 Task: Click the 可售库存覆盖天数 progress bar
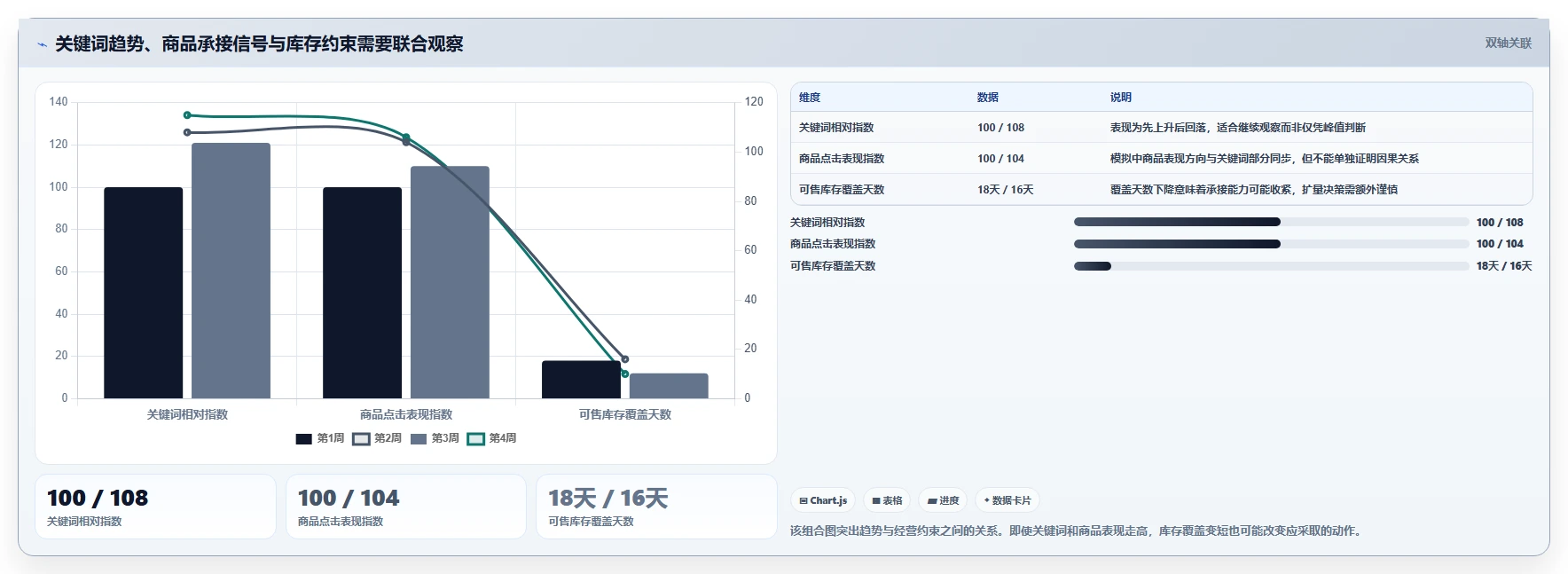point(1271,266)
